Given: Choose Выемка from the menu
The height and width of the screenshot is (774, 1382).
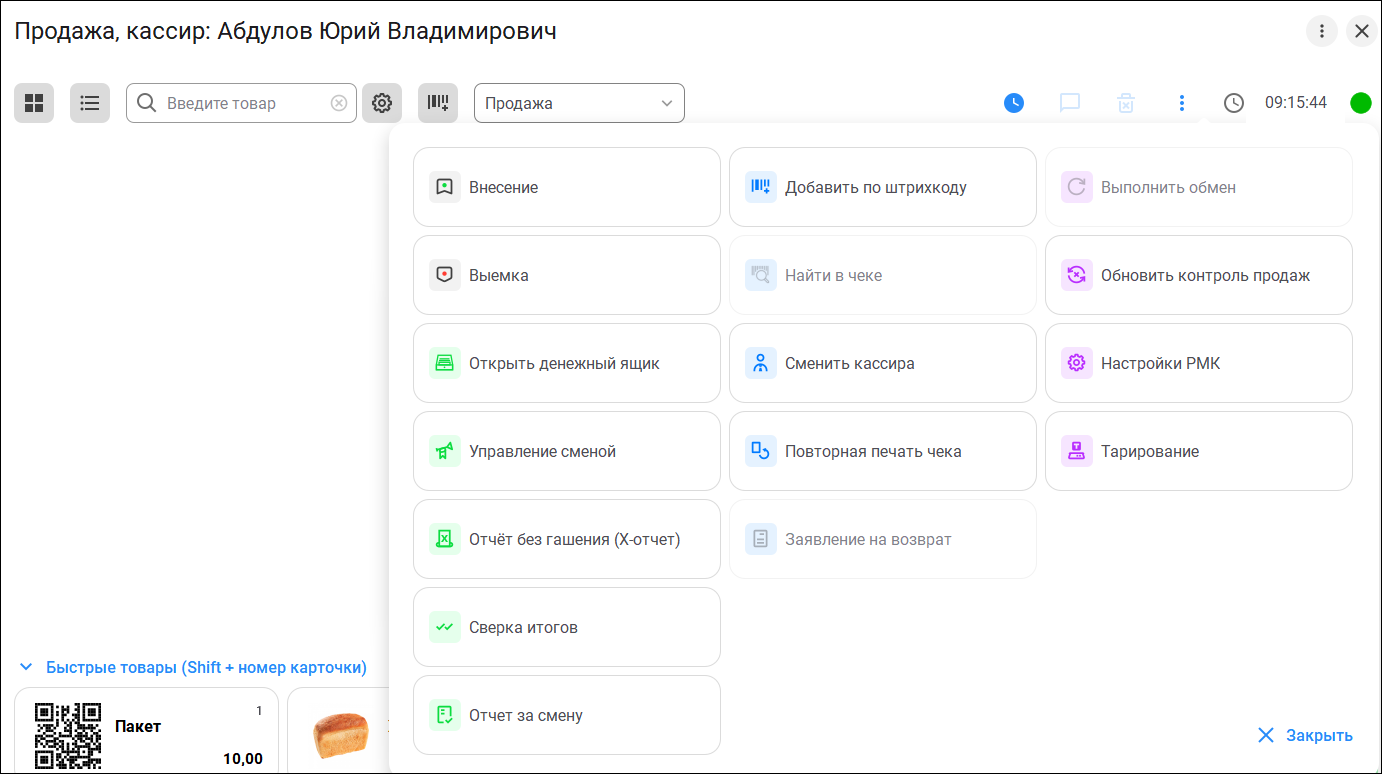Looking at the screenshot, I should coord(566,275).
